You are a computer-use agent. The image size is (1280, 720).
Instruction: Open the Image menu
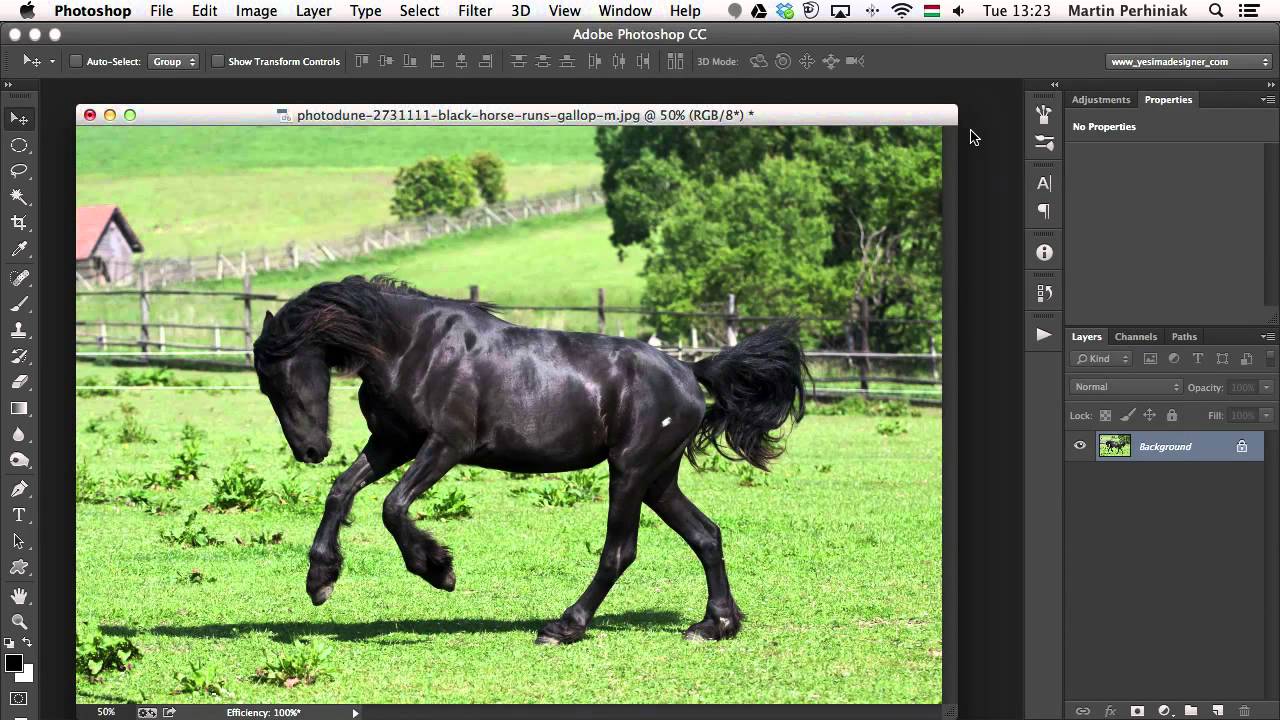257,11
